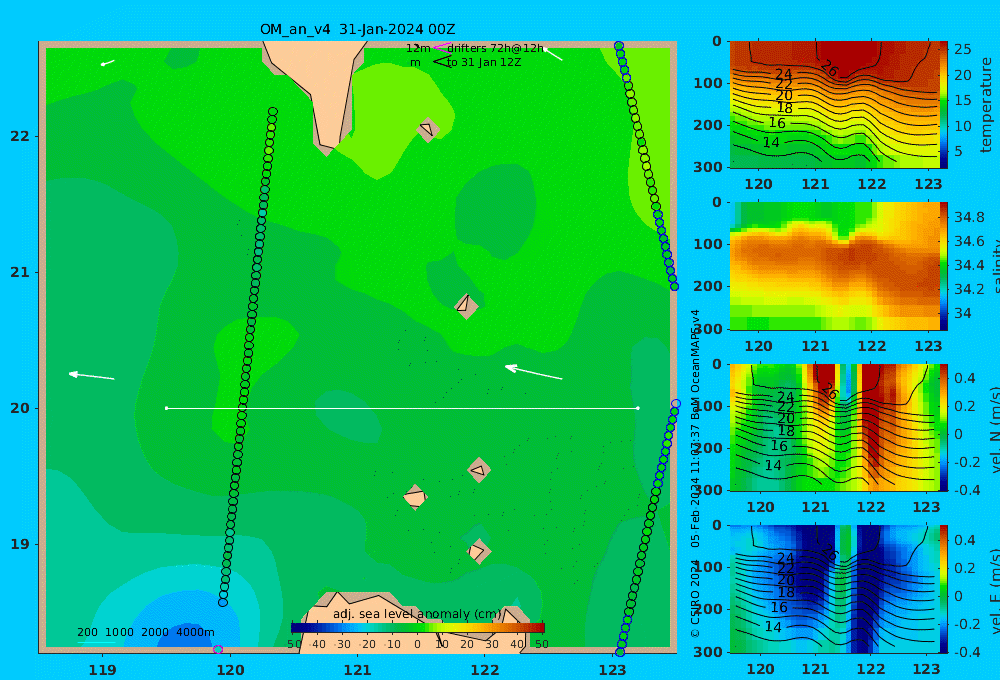Click the vertical "© CSIRO 2024" copyright text
The image size is (1000, 680).
[695, 598]
